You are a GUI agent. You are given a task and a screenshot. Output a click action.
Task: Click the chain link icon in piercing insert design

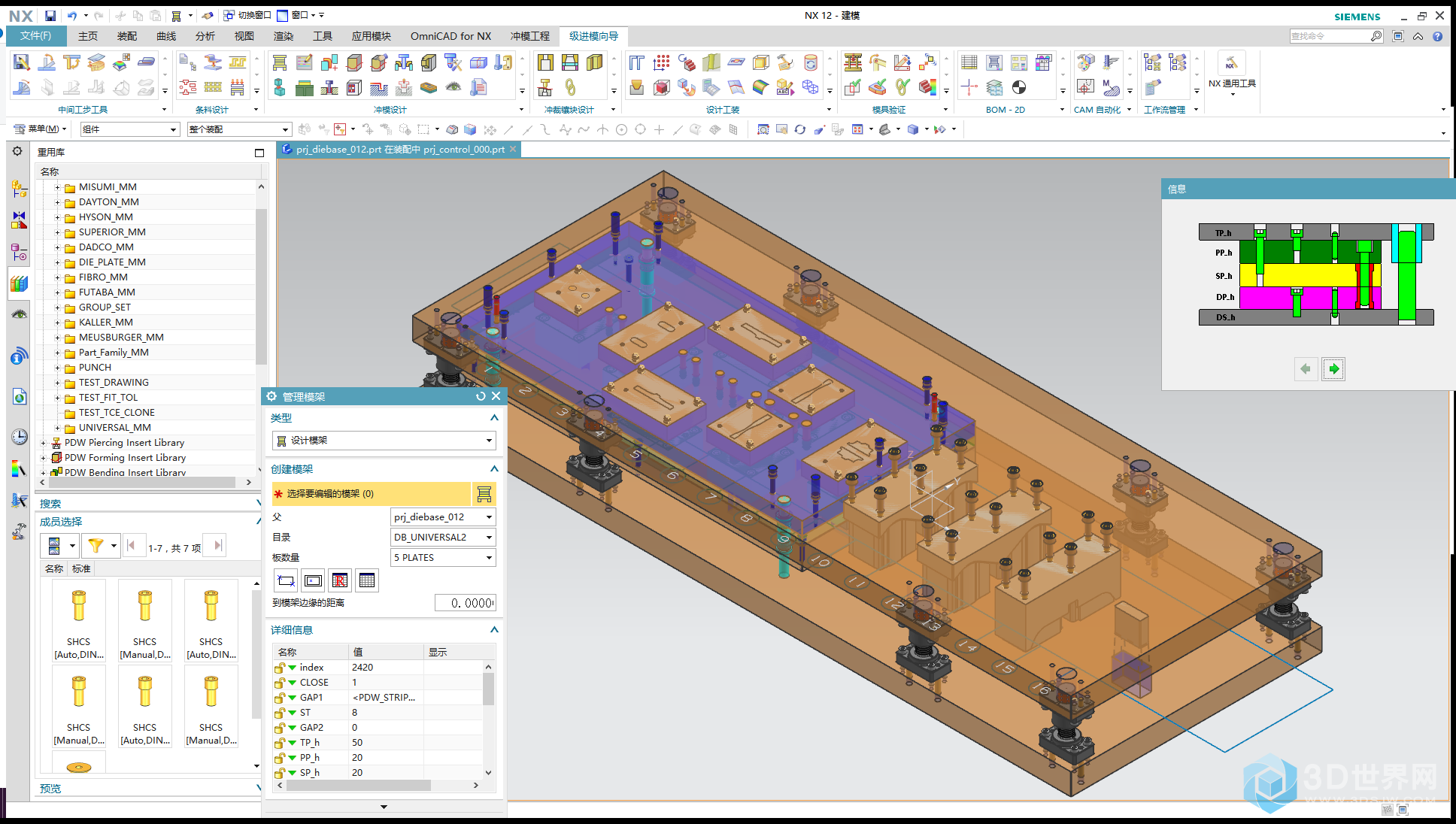coord(570,87)
